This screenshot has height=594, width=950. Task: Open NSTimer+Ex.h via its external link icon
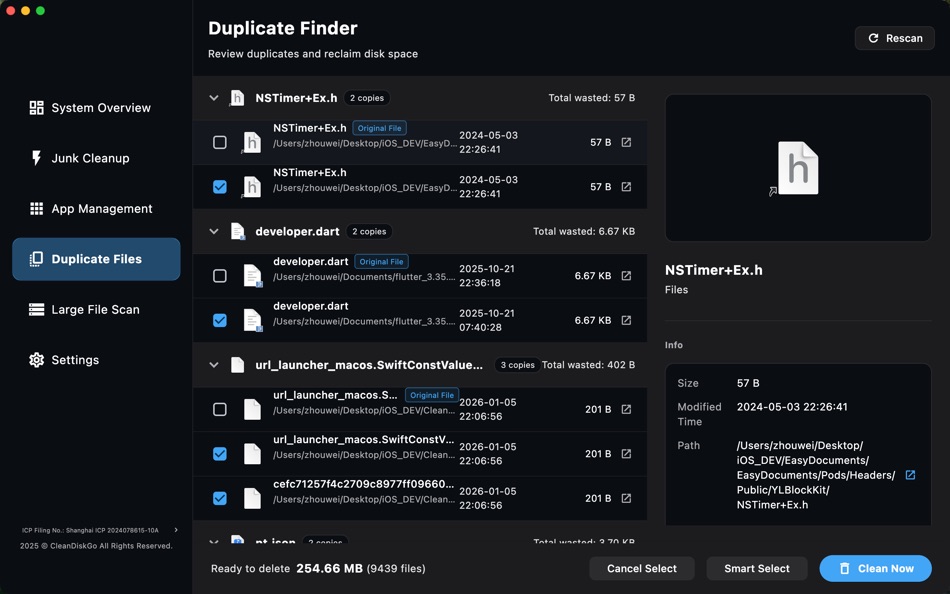(626, 142)
